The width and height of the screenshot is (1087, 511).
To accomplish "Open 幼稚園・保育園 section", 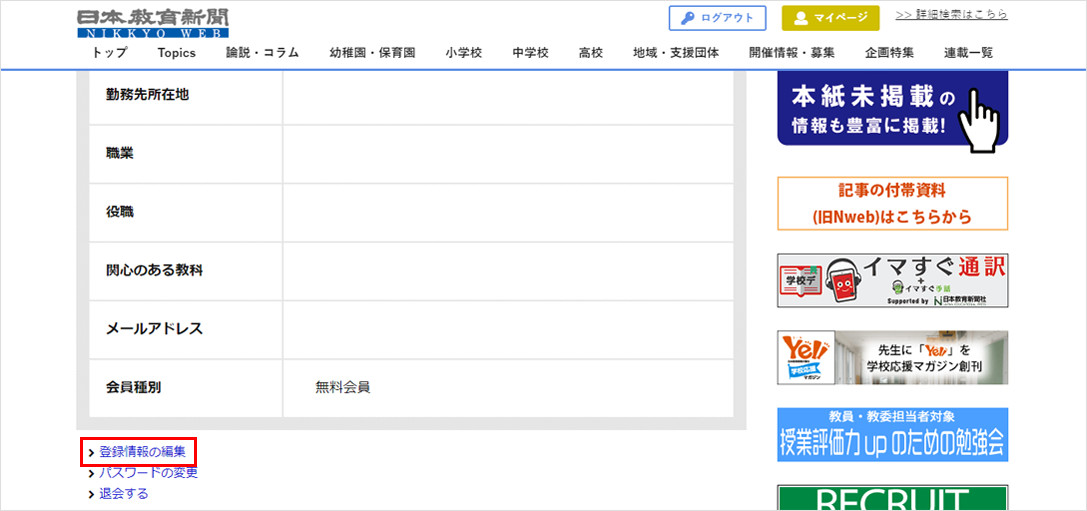I will coord(373,53).
